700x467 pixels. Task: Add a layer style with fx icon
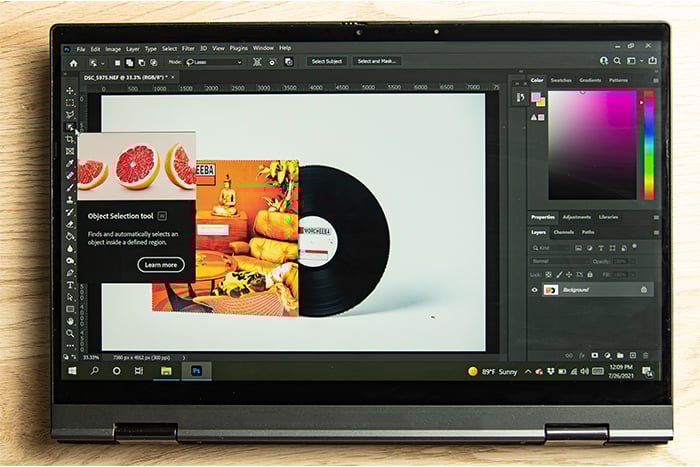[x=582, y=355]
